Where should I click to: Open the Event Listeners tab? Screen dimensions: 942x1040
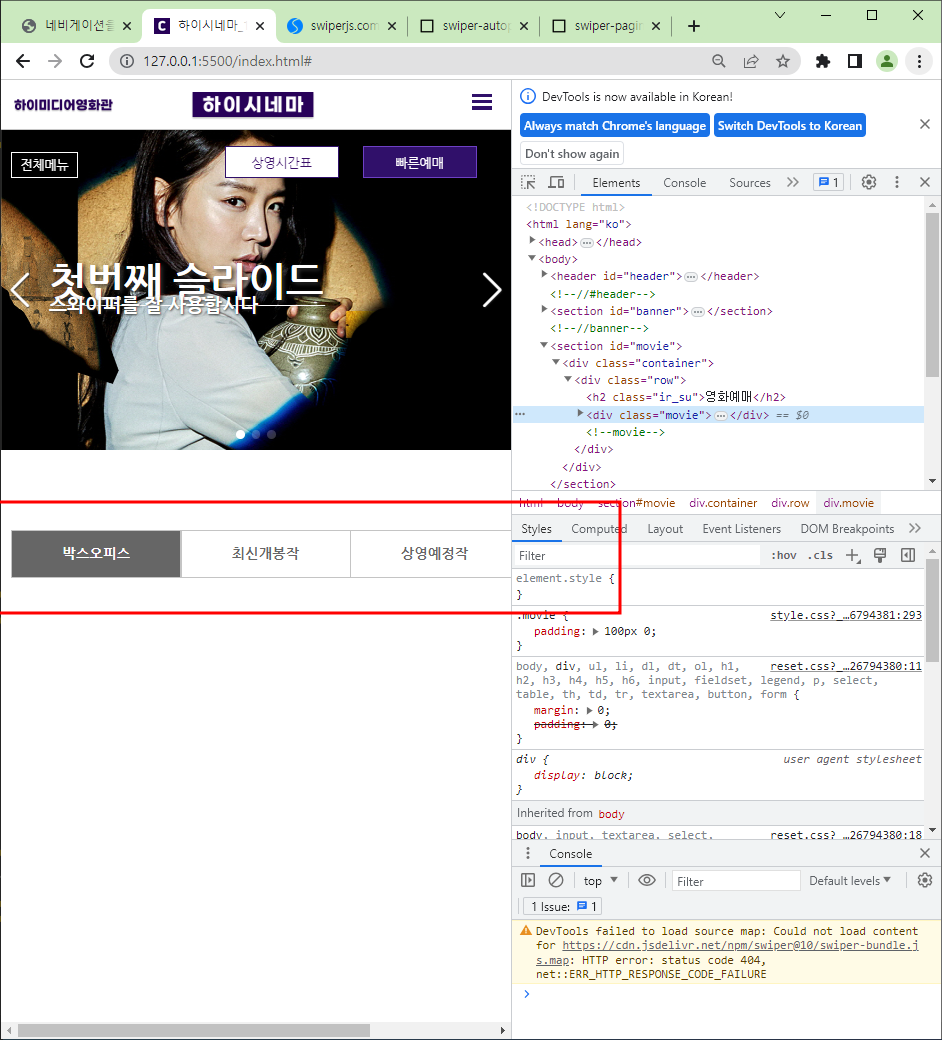coord(742,529)
